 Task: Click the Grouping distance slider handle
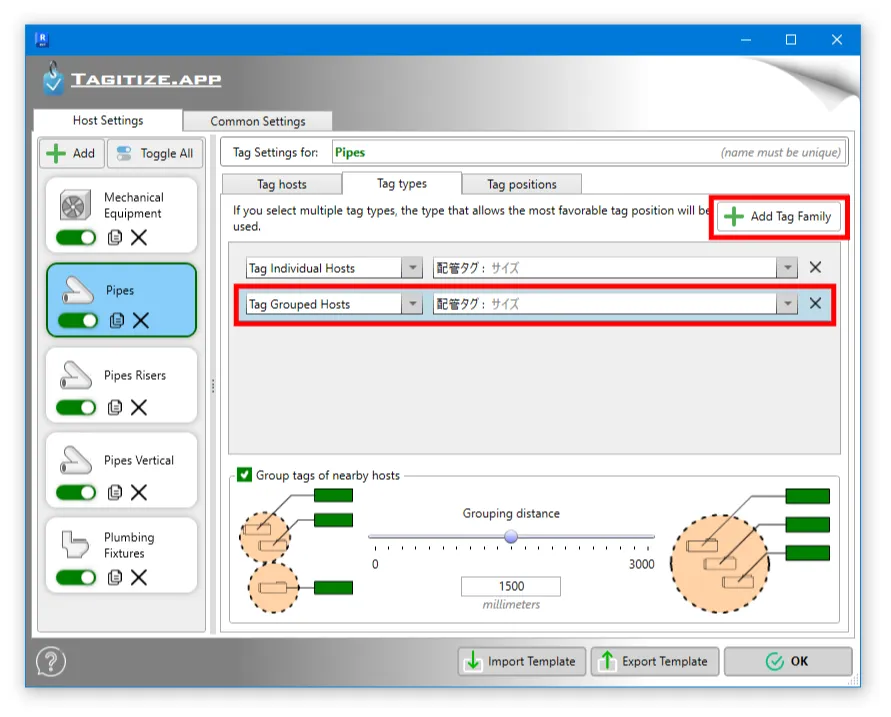coord(511,537)
